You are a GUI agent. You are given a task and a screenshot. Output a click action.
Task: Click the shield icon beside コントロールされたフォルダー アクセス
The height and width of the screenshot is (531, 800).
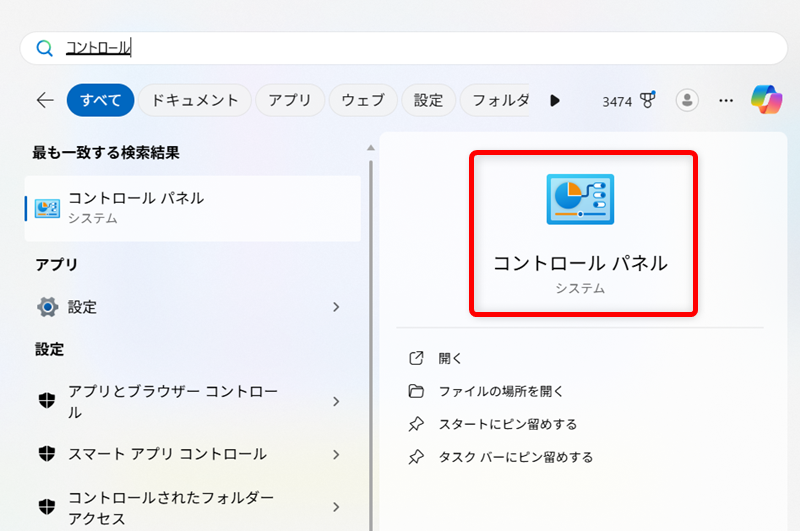click(47, 507)
